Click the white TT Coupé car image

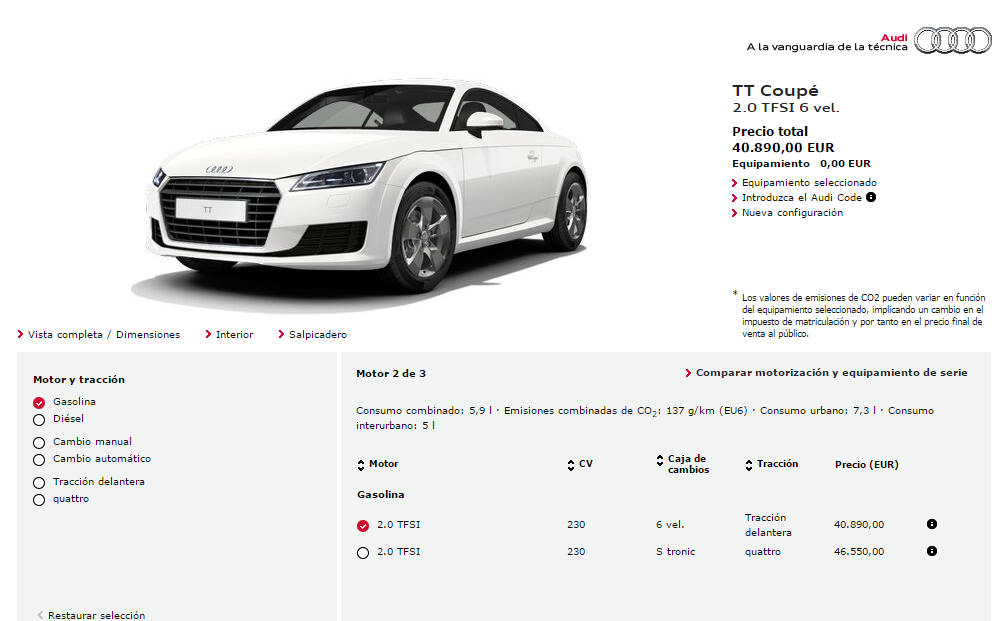(x=366, y=192)
